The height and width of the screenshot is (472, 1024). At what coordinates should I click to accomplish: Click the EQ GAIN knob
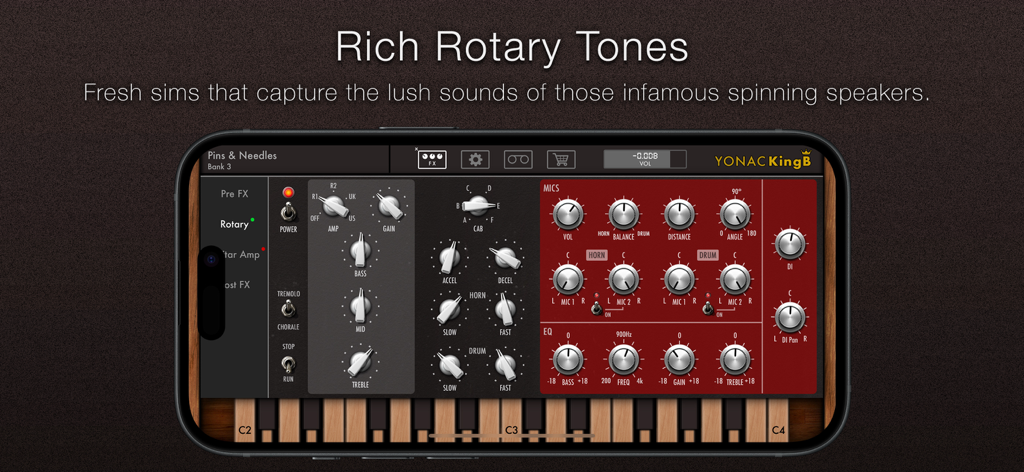point(679,360)
